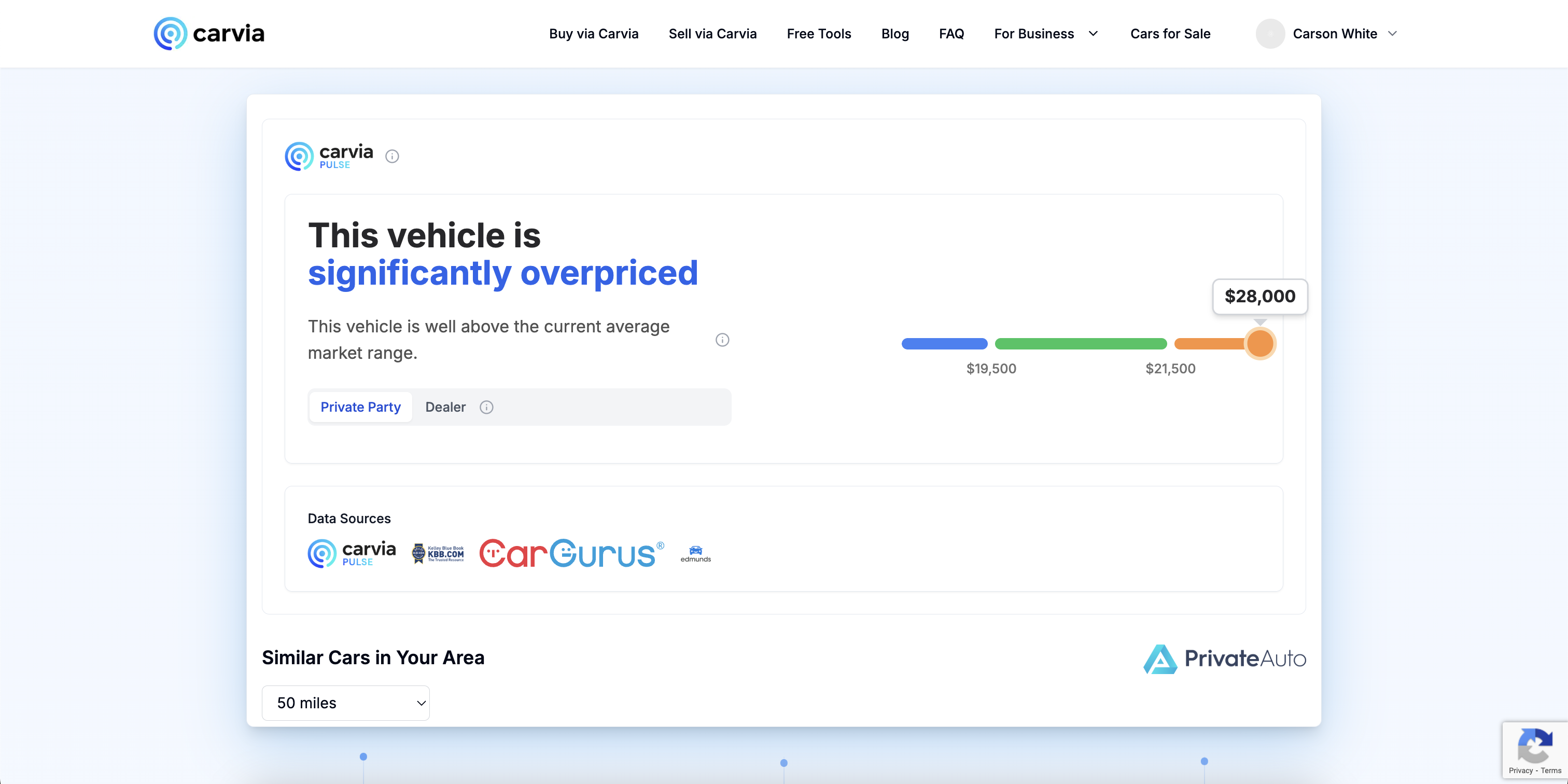Image resolution: width=1568 pixels, height=784 pixels.
Task: Expand the For Business menu
Action: (x=1045, y=34)
